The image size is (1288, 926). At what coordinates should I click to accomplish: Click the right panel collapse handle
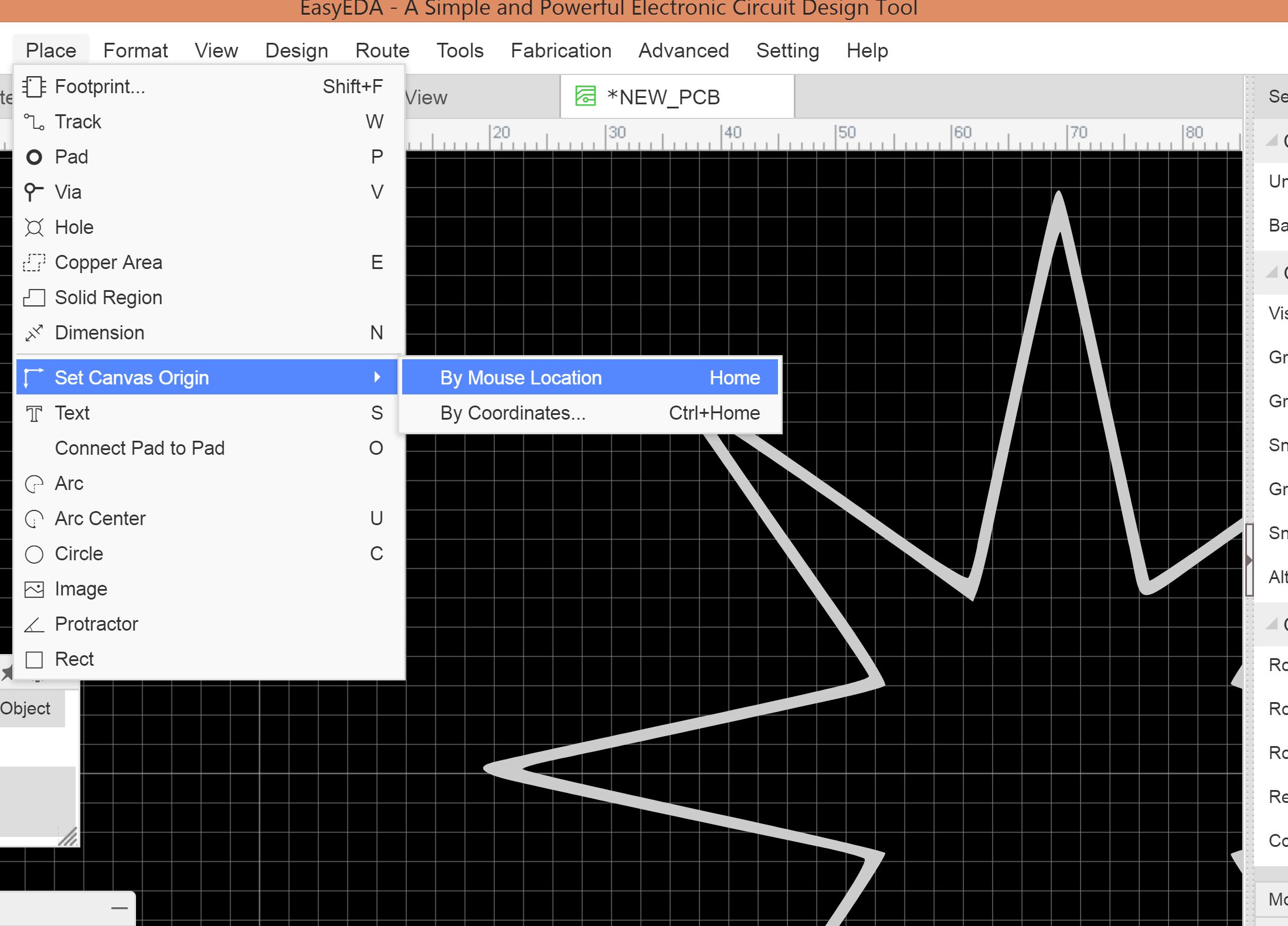1249,560
